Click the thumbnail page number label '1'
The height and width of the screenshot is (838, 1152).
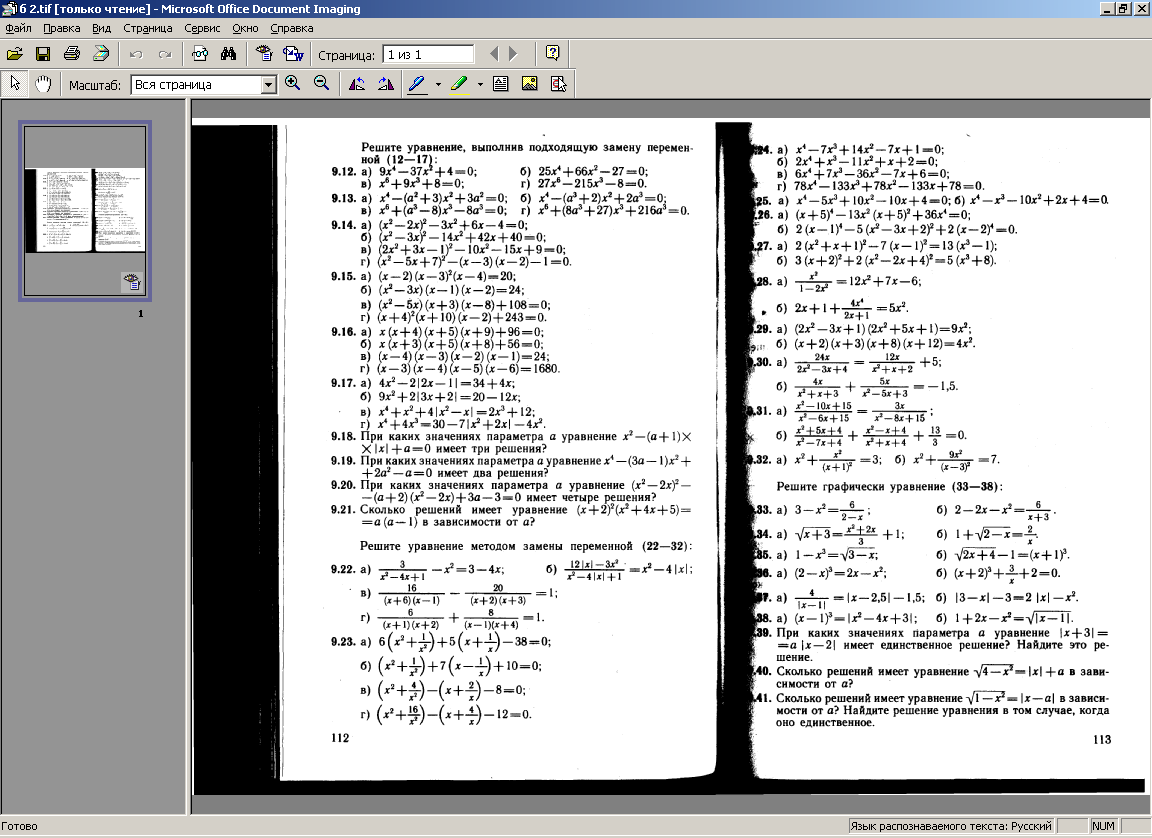click(141, 314)
